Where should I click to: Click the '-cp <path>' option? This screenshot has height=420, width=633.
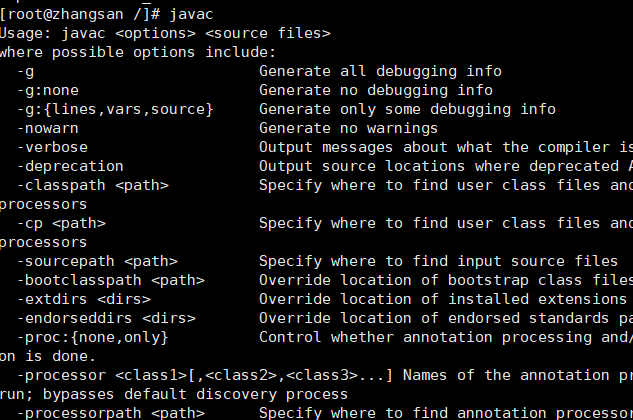(62, 223)
